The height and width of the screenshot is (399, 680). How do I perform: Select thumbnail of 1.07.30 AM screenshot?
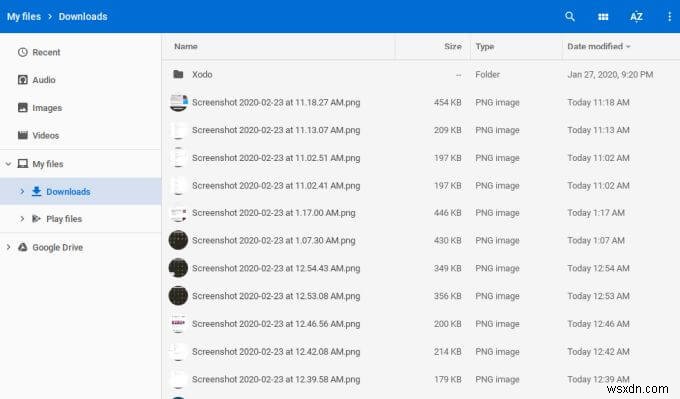[x=178, y=240]
